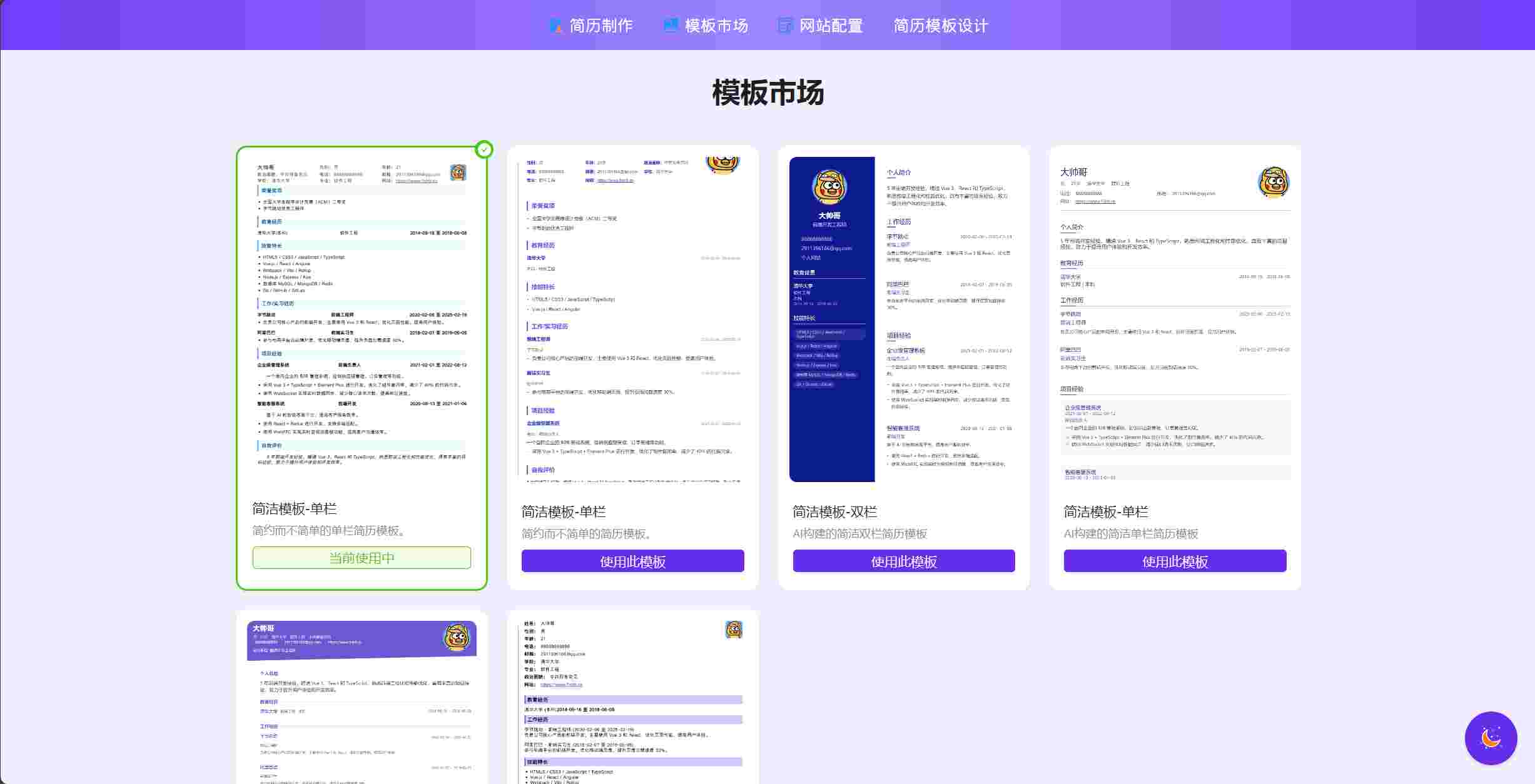The width and height of the screenshot is (1535, 784).
Task: Click avatar in blue sidebar template
Action: tap(829, 187)
